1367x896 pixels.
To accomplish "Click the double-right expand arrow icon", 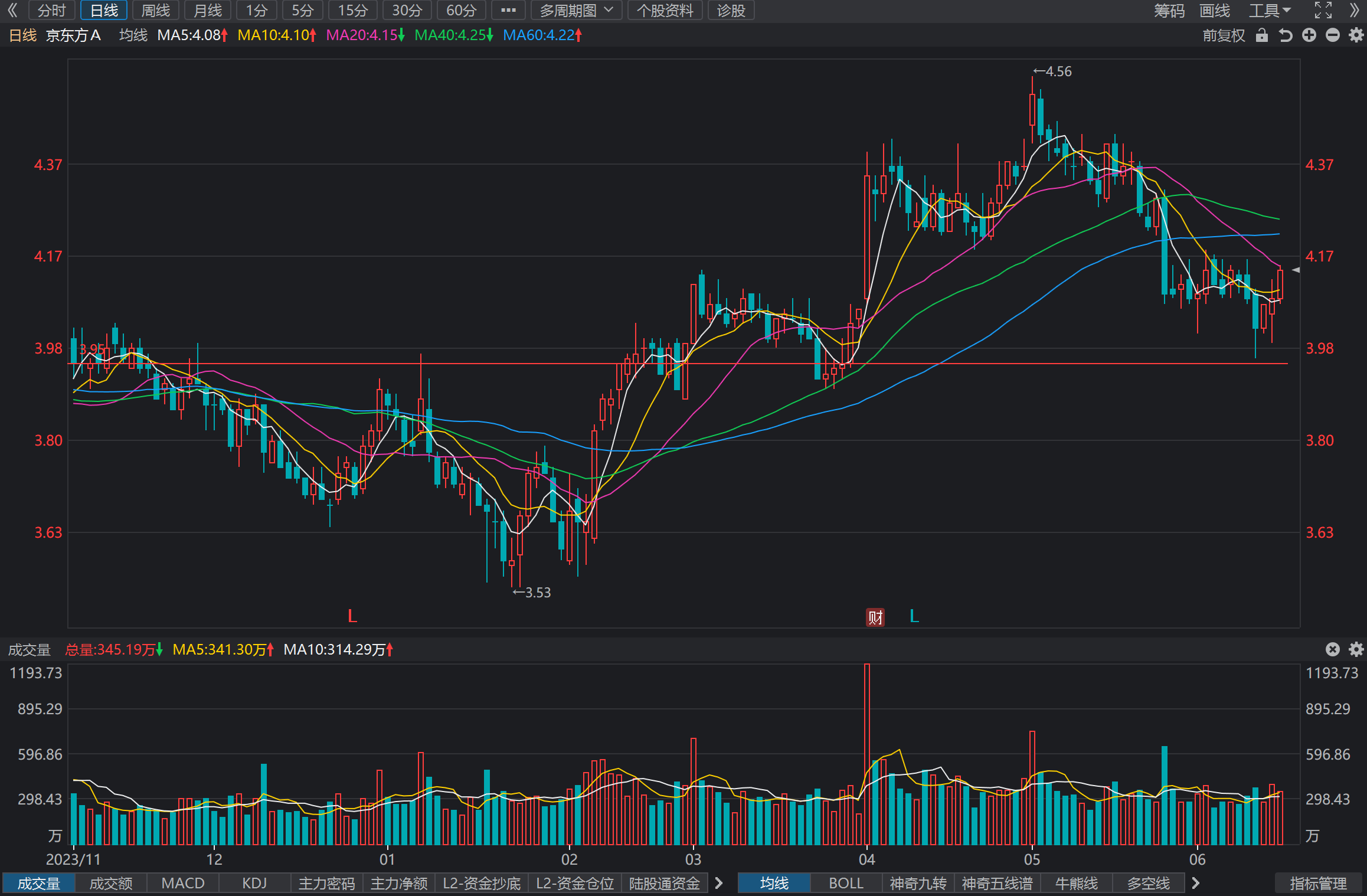I will click(1355, 10).
